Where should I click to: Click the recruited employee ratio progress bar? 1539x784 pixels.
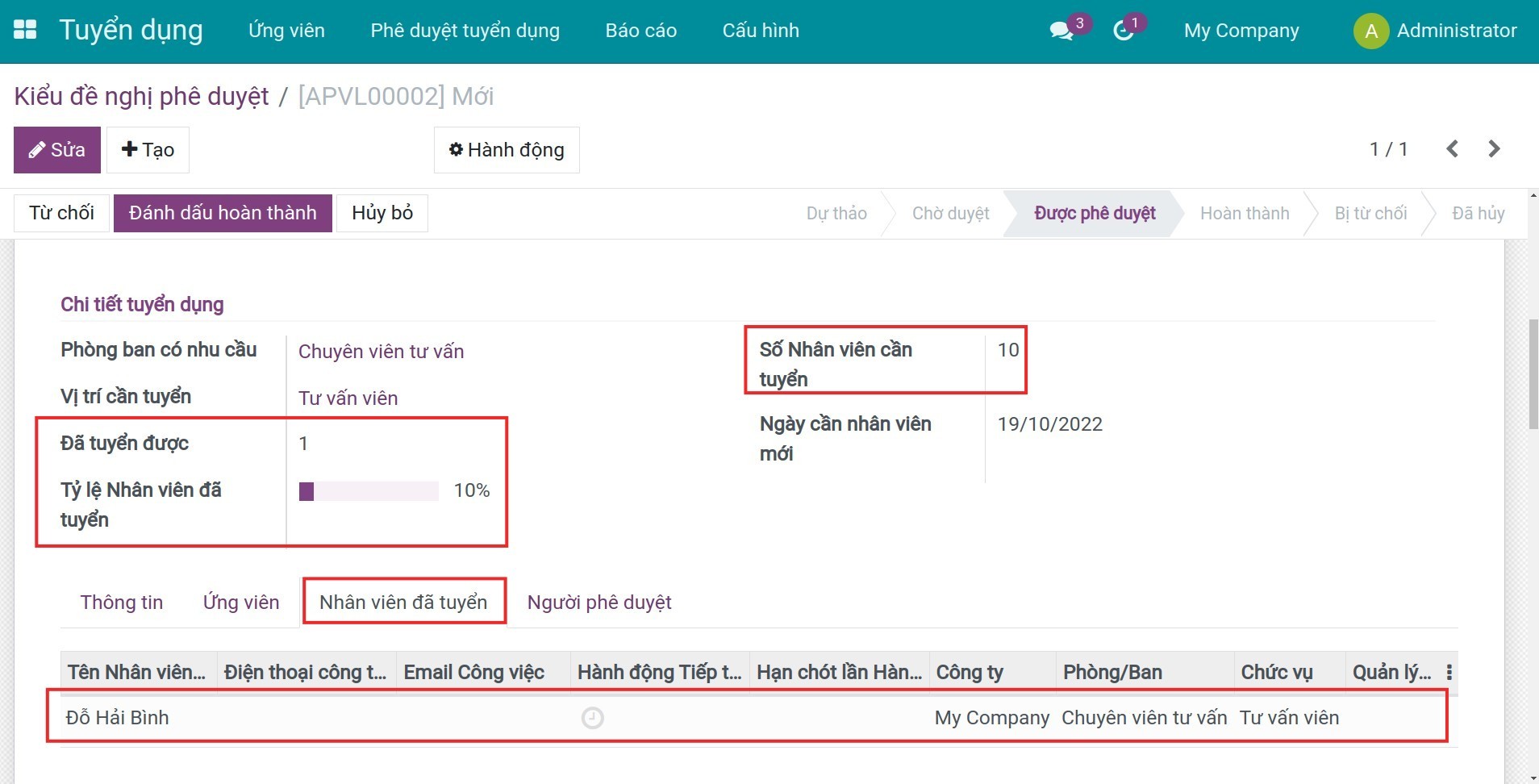point(369,490)
